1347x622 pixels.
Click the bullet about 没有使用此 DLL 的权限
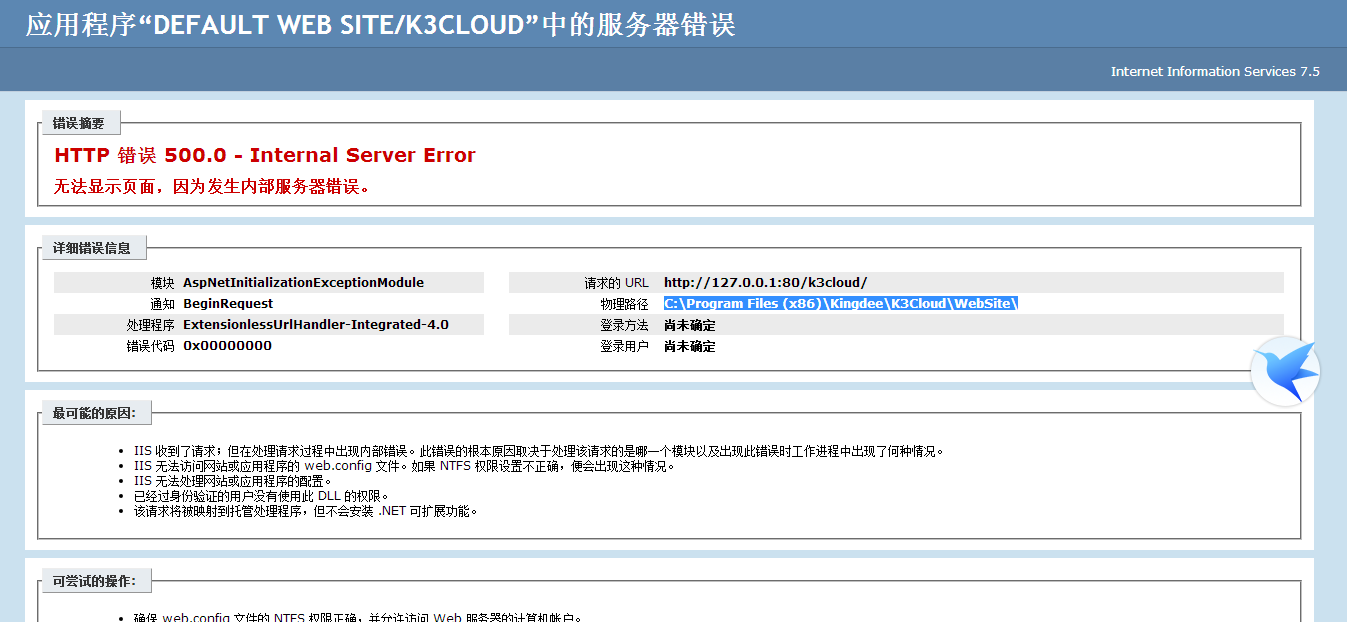(x=261, y=496)
